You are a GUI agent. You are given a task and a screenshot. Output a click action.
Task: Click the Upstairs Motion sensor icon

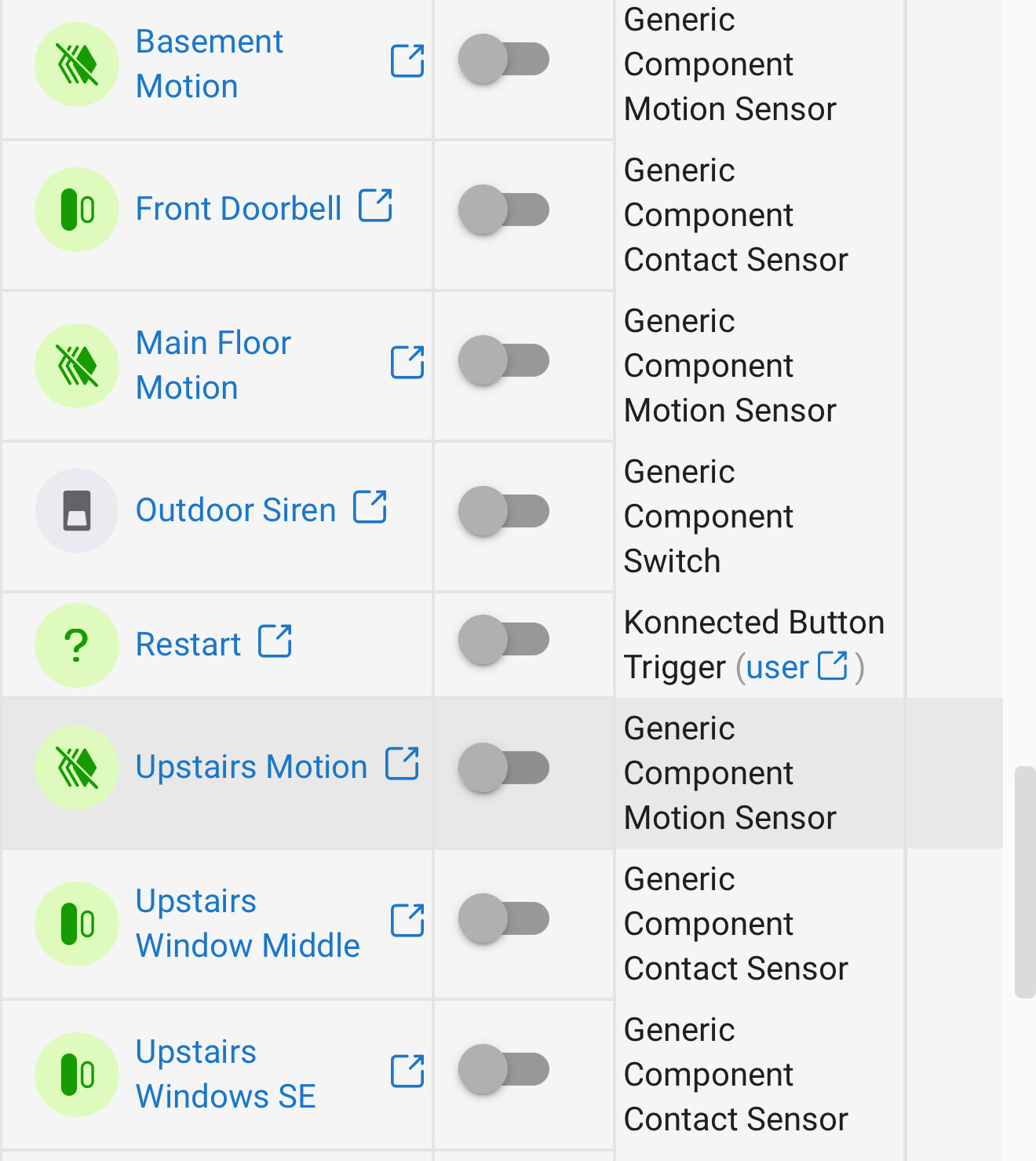(77, 768)
